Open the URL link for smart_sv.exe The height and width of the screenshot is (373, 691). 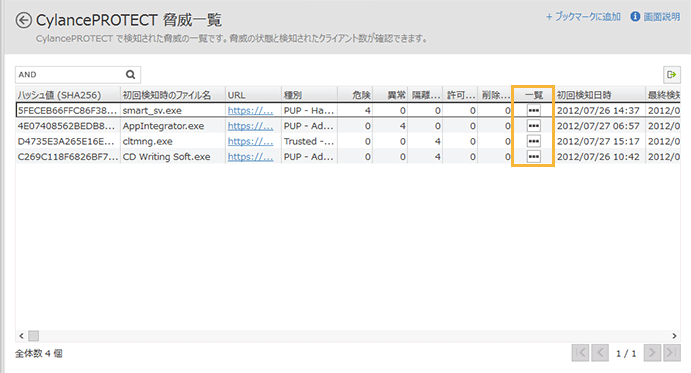(250, 111)
